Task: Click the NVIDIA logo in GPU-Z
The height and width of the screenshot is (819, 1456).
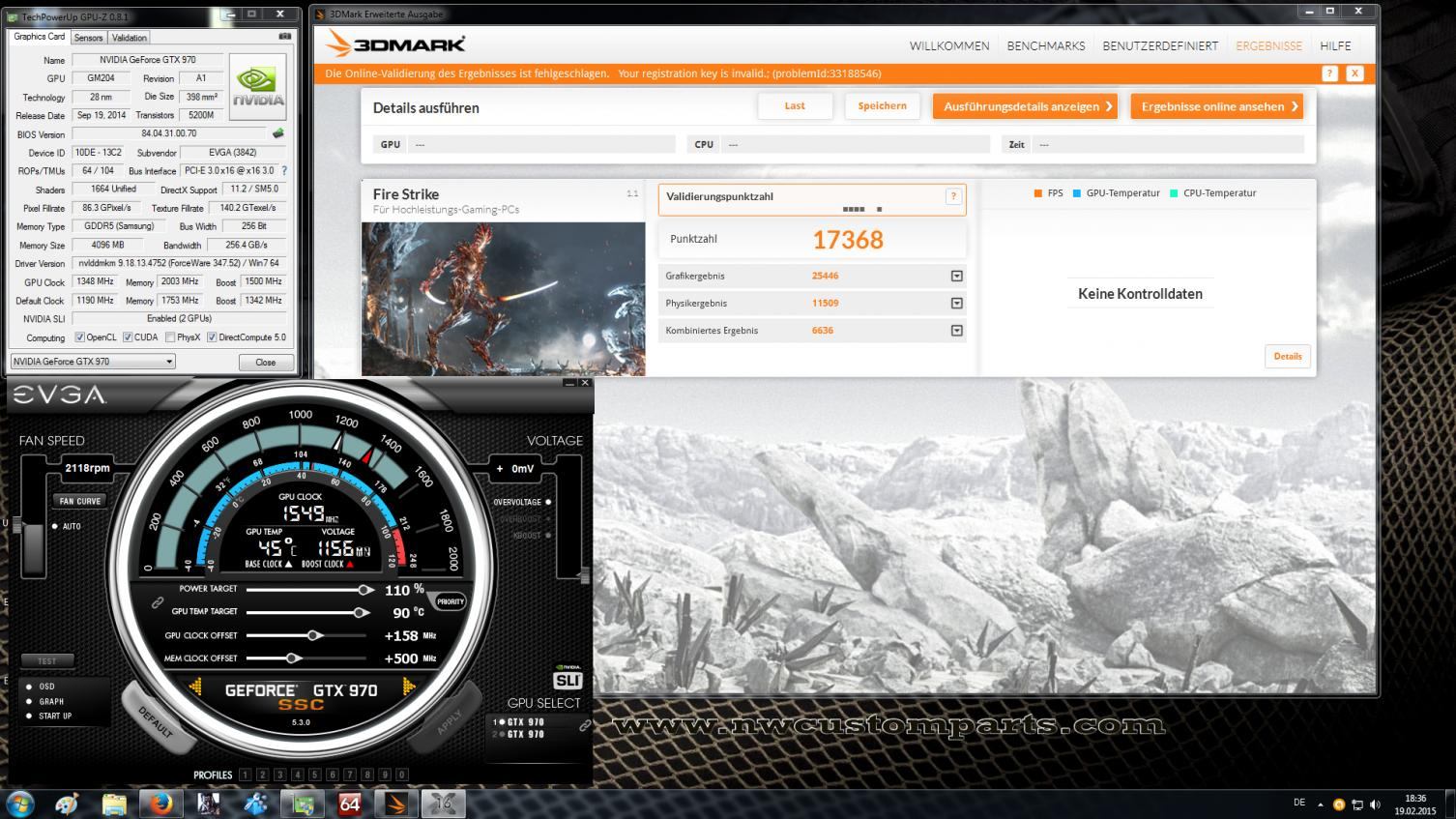Action: (258, 85)
